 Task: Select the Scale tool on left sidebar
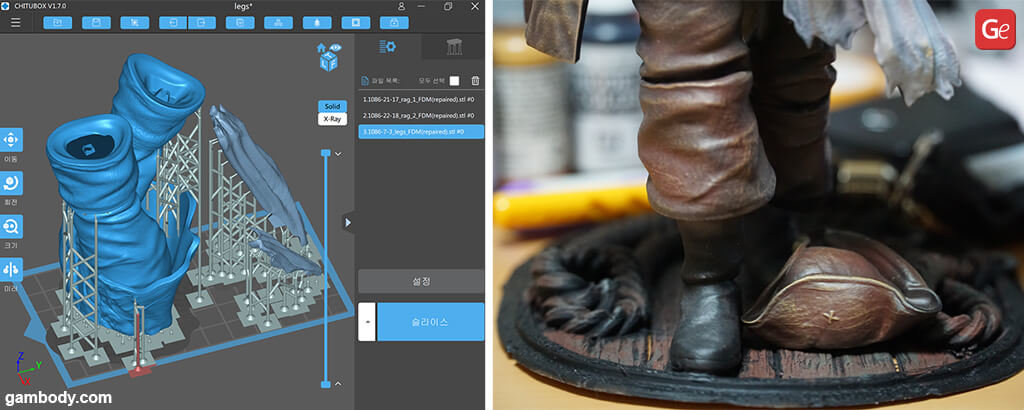(11, 226)
